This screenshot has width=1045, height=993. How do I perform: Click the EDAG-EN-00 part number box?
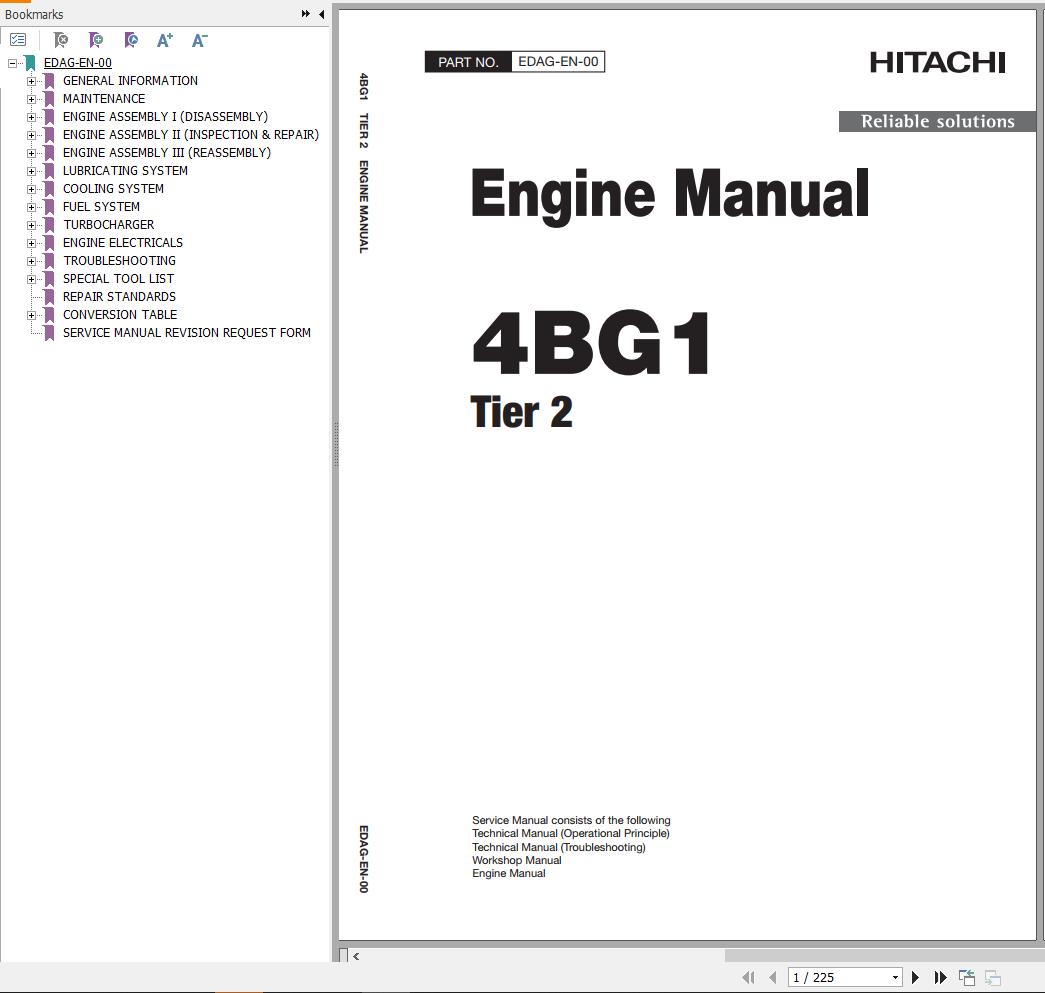[x=558, y=61]
